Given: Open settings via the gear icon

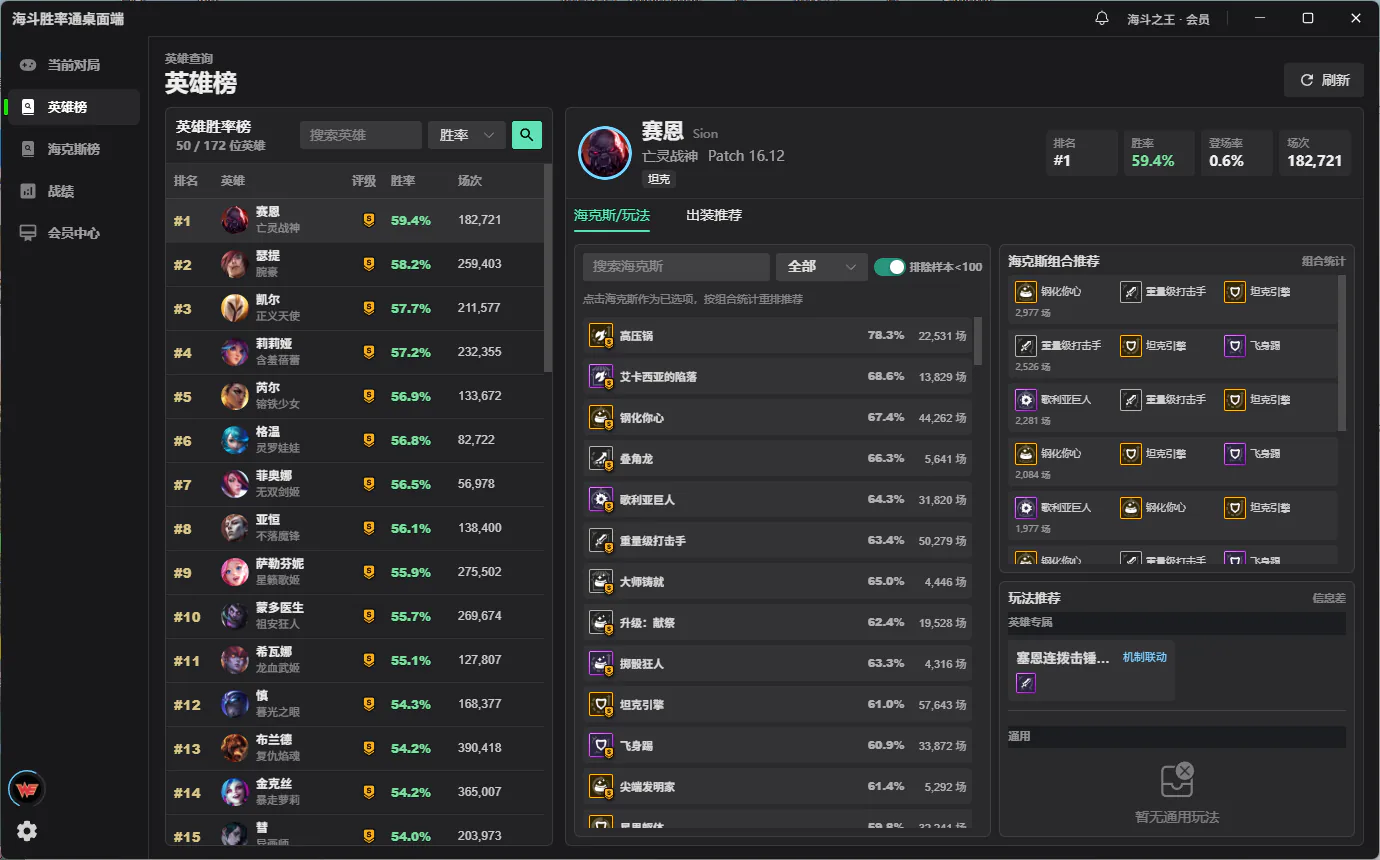Looking at the screenshot, I should (x=27, y=831).
